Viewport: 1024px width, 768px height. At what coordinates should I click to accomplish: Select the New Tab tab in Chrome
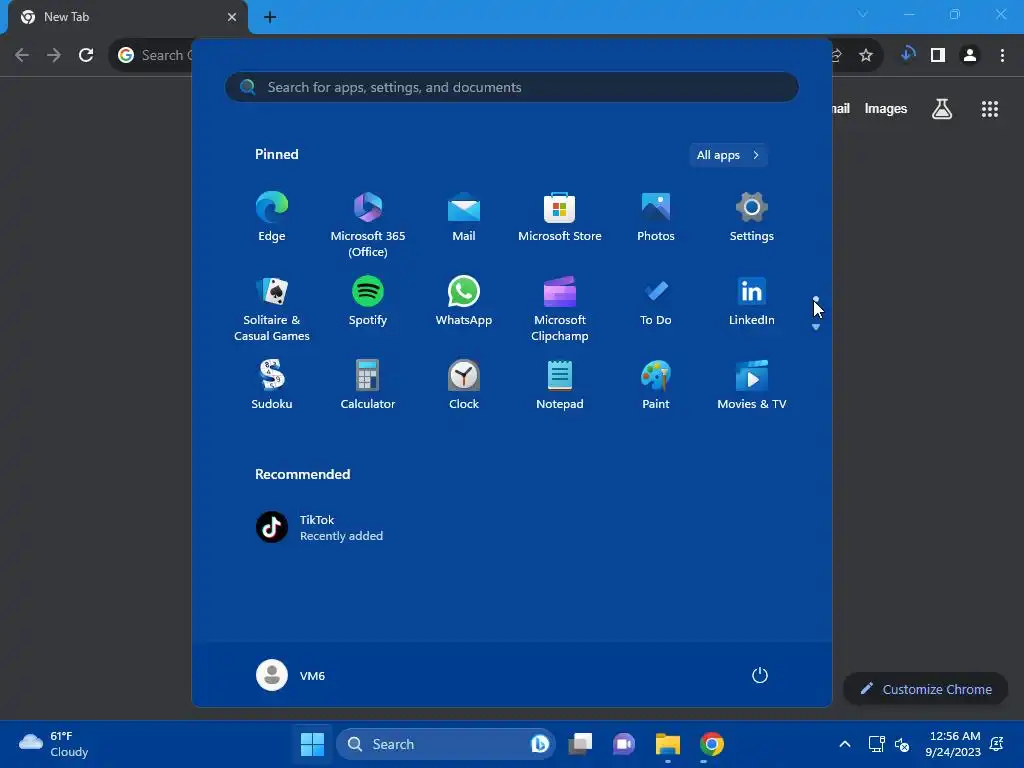point(127,17)
